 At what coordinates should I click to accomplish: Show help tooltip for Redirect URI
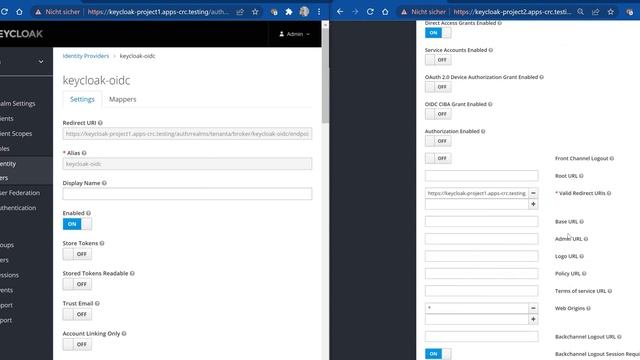100,123
